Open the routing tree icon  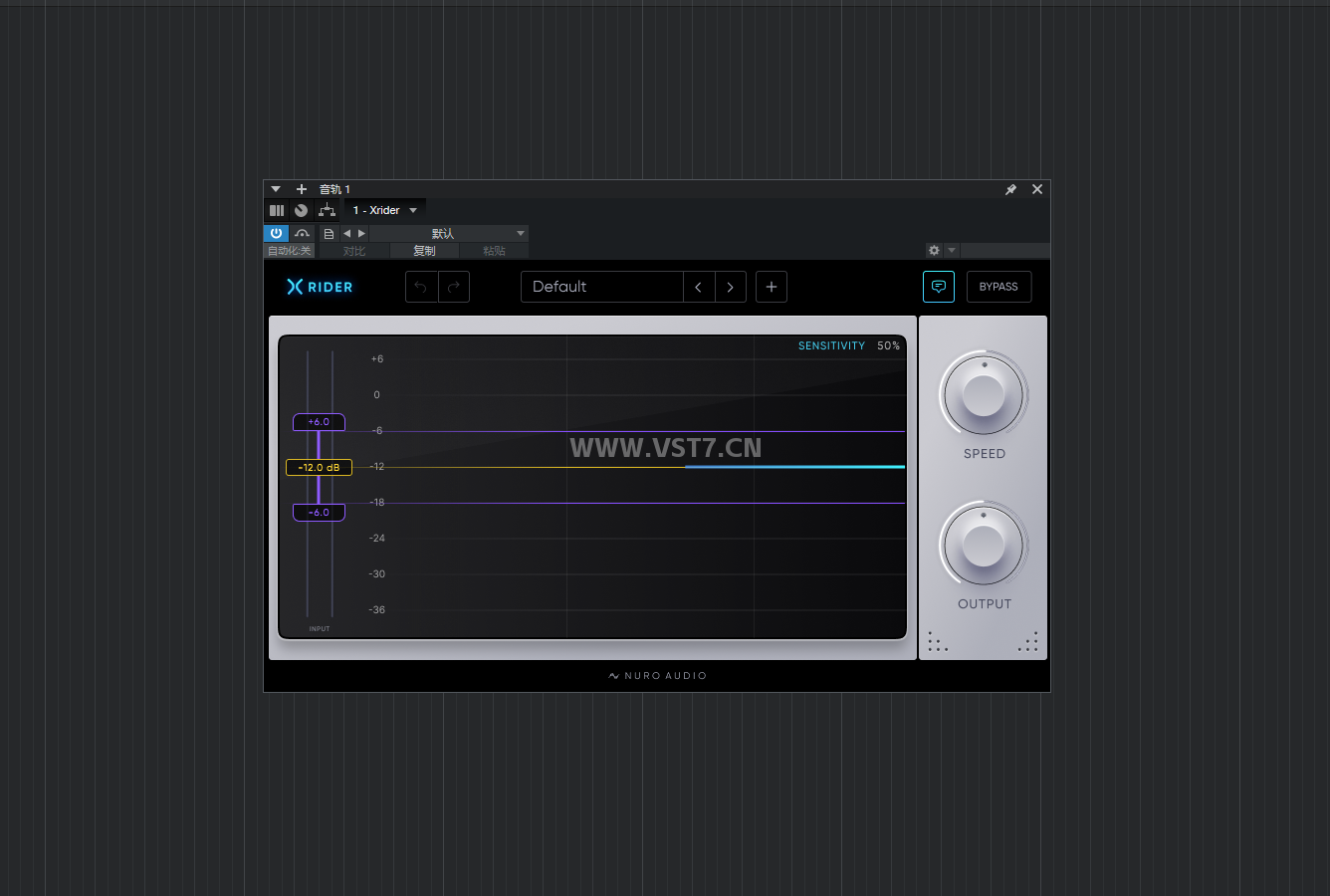[x=327, y=210]
